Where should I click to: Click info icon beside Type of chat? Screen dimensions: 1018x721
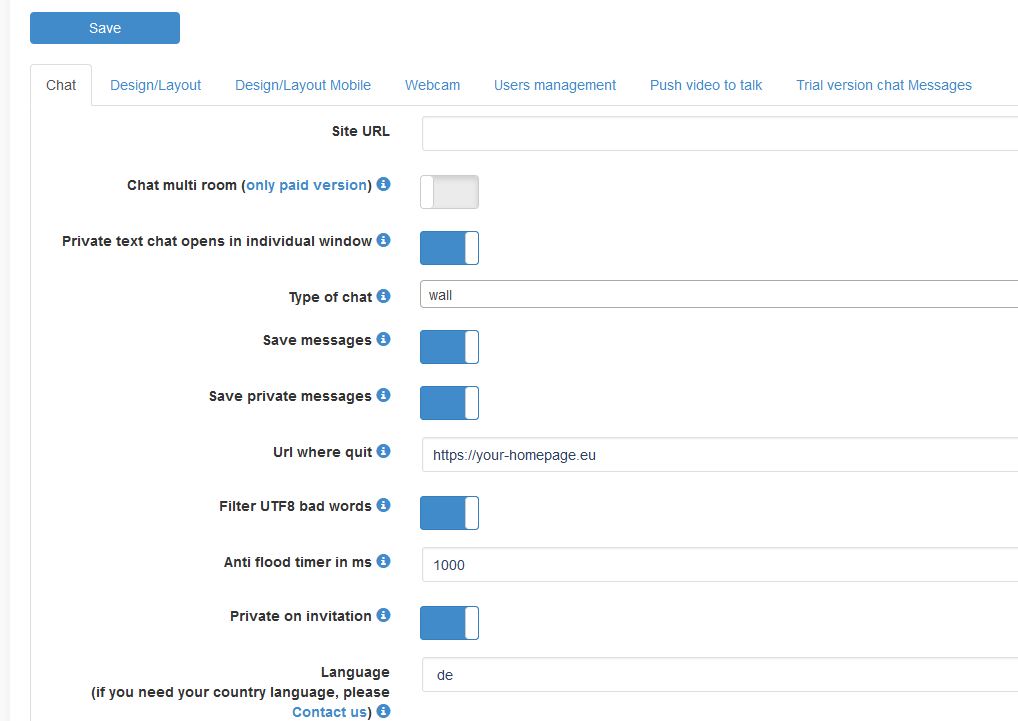point(384,296)
